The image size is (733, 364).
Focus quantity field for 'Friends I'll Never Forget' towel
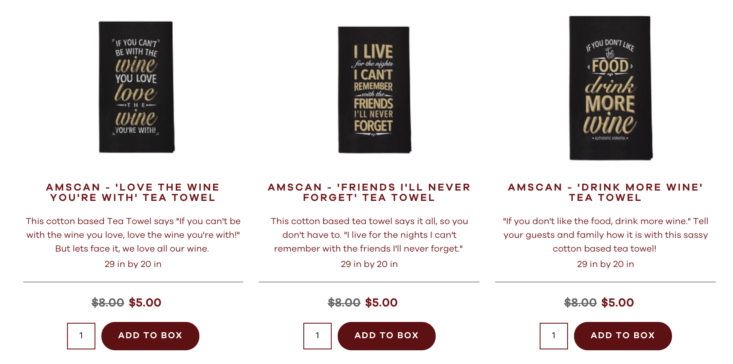pyautogui.click(x=317, y=336)
